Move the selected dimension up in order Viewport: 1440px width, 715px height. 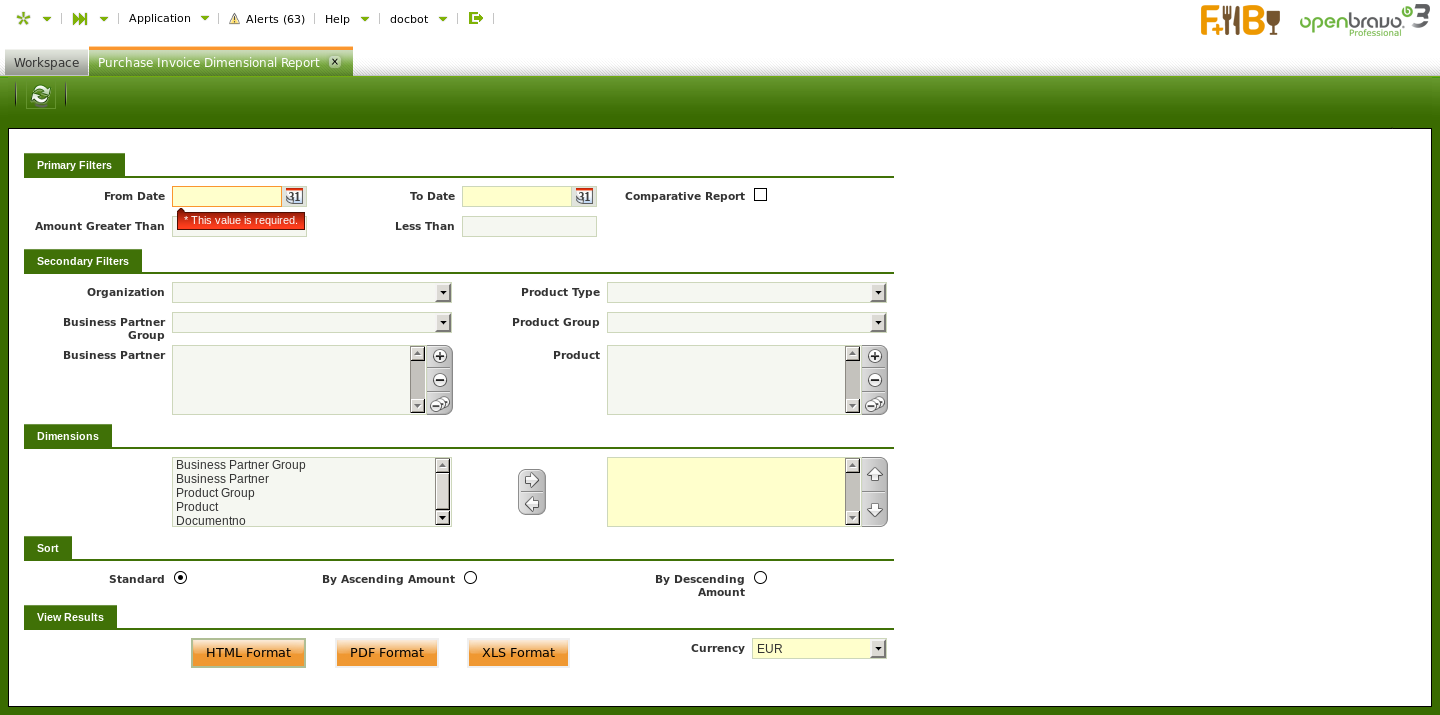pyautogui.click(x=874, y=475)
